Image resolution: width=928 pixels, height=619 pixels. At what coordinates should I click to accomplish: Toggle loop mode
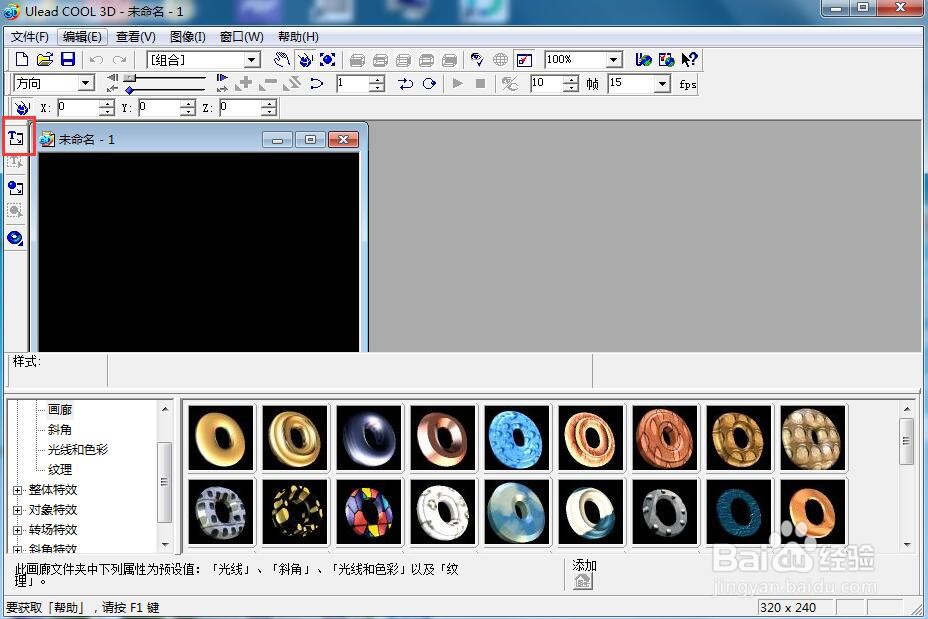[429, 83]
